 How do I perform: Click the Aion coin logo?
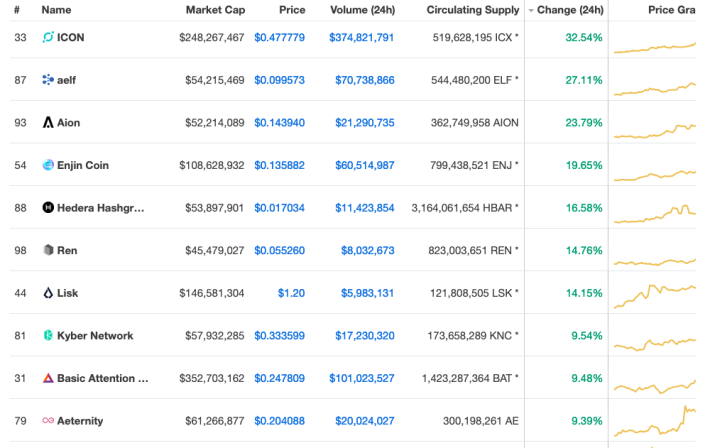(x=48, y=122)
